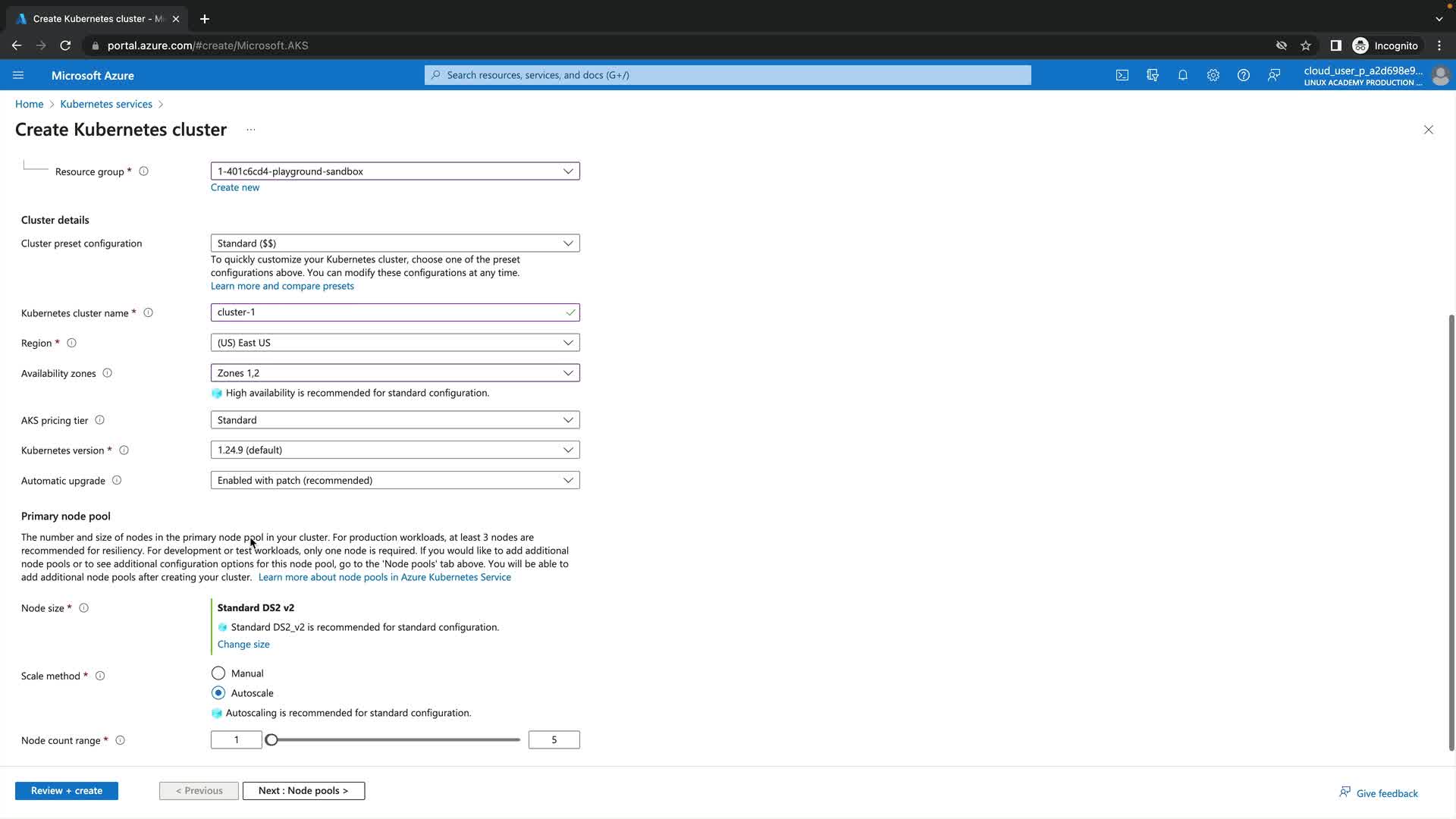Open the Availability zones dropdown
1456x819 pixels.
tap(394, 373)
